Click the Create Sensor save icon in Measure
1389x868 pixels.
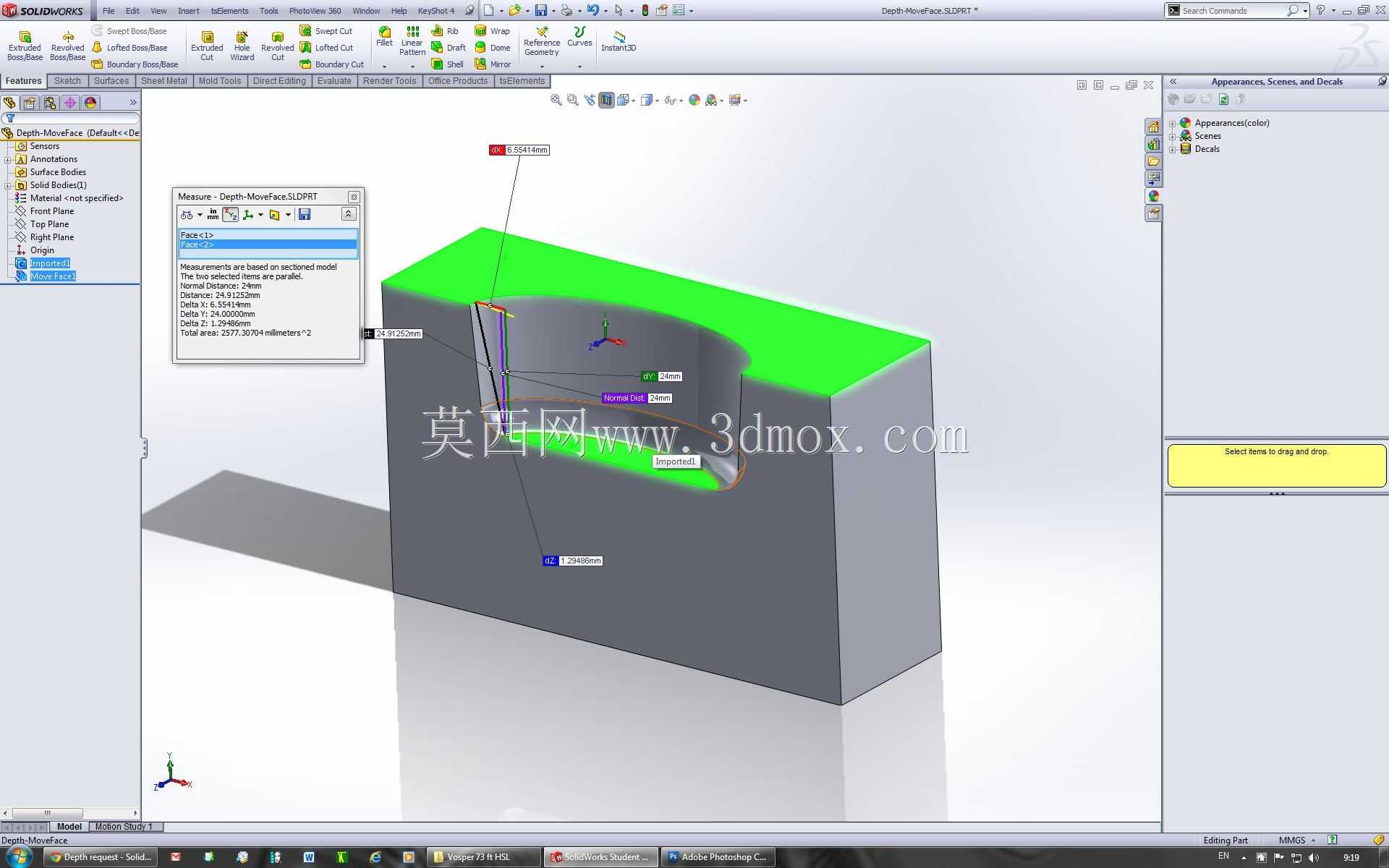tap(305, 214)
